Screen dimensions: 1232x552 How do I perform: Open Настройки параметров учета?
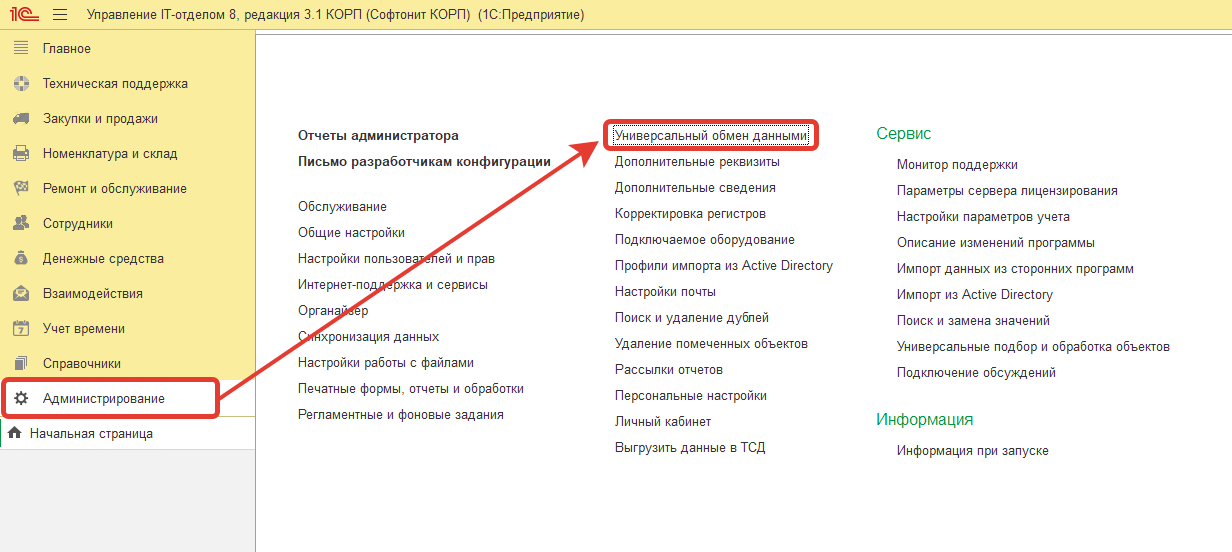point(983,217)
